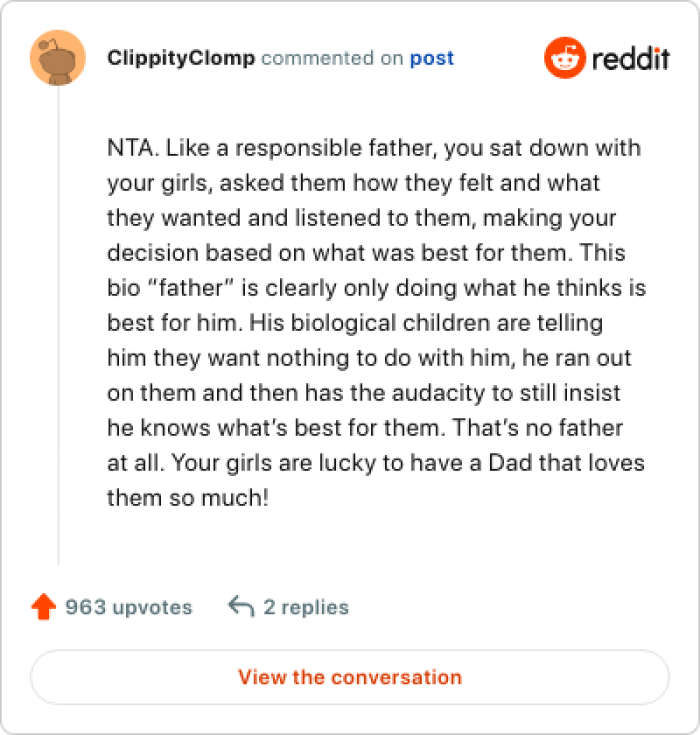Upvote the comment with the orange arrow
The image size is (700, 735).
click(x=43, y=607)
